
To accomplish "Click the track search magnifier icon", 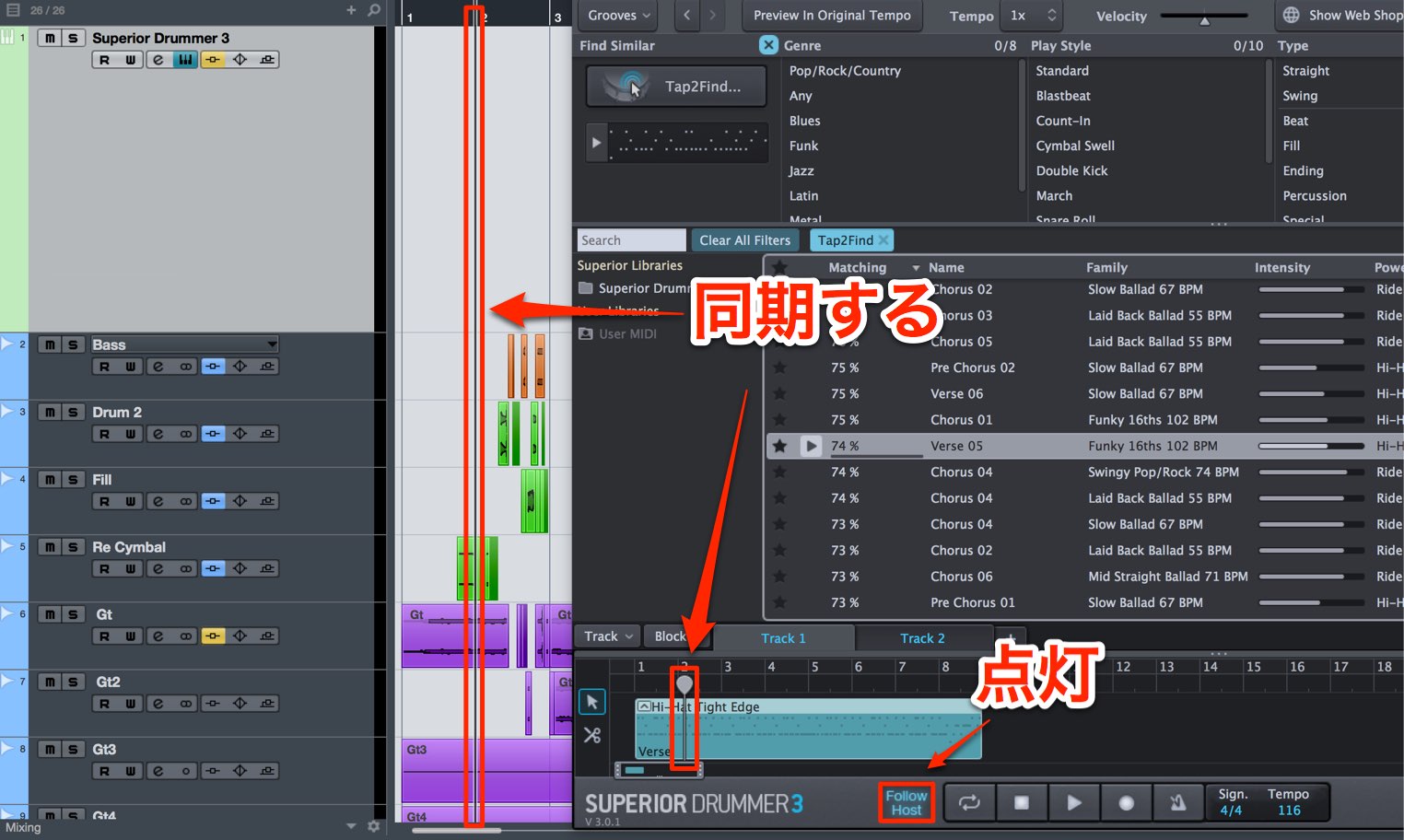I will [x=374, y=10].
